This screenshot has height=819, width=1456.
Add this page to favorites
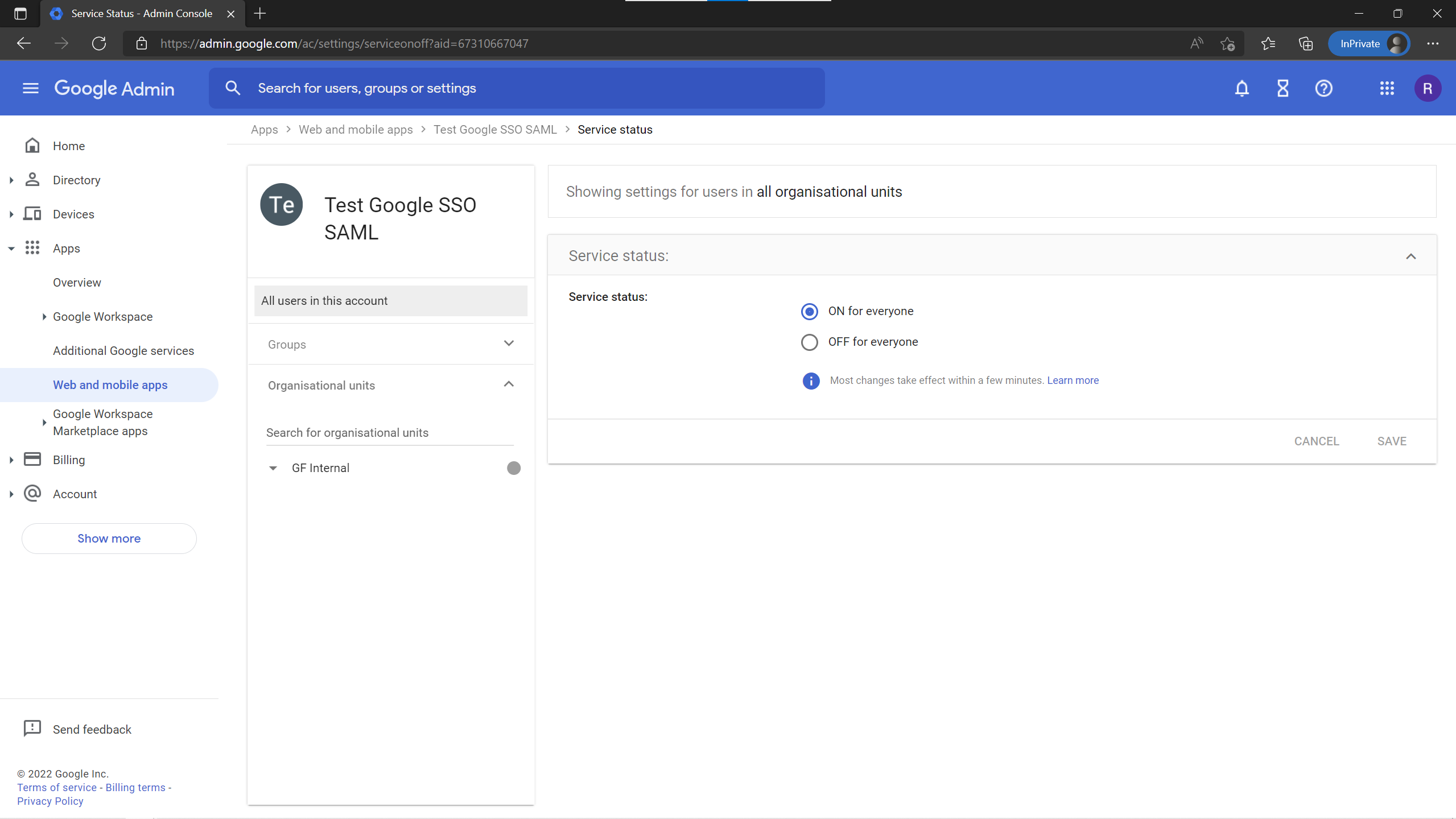1228,44
